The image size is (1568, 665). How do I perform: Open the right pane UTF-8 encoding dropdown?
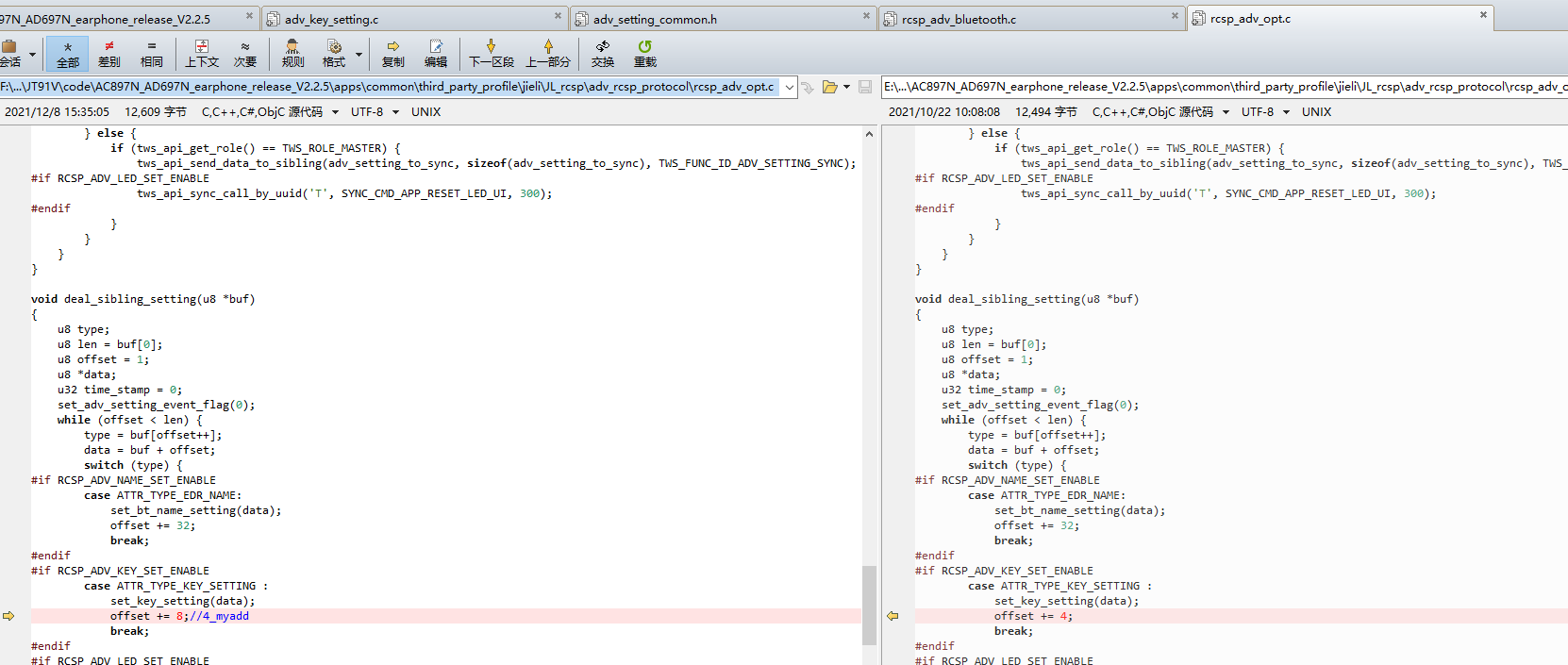tap(1286, 112)
